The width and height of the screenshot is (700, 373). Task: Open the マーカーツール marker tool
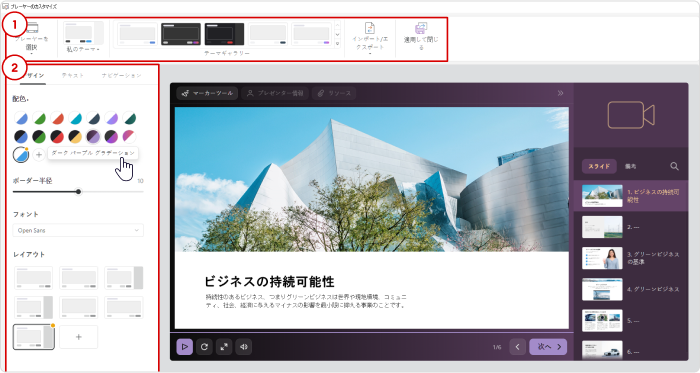tap(208, 93)
